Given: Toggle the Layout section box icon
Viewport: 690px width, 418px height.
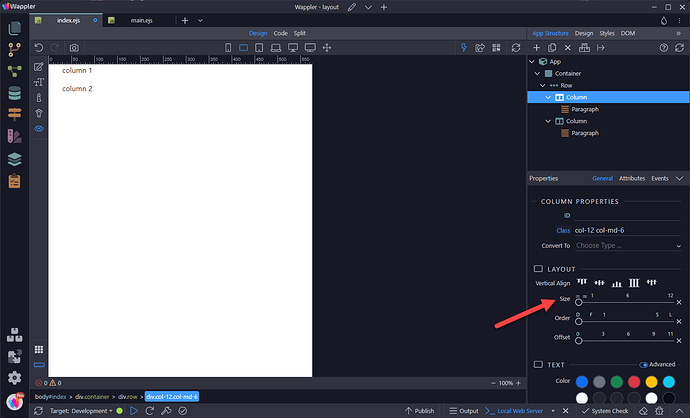Looking at the screenshot, I should pos(538,268).
